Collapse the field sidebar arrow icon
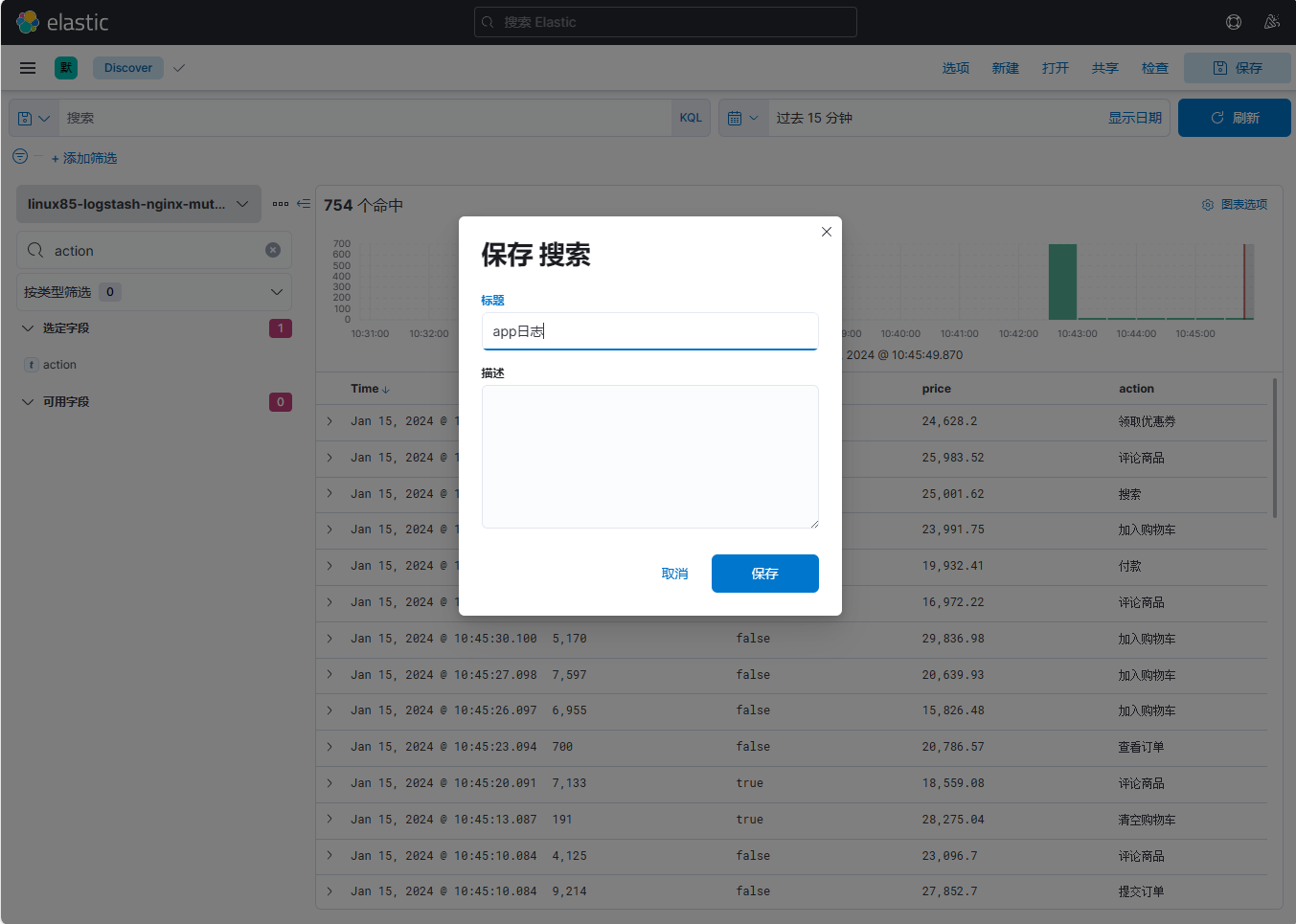The width and height of the screenshot is (1296, 924). tap(304, 204)
